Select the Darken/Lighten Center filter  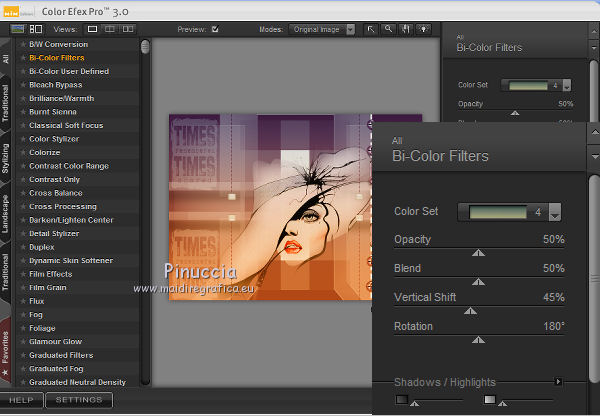(71, 220)
